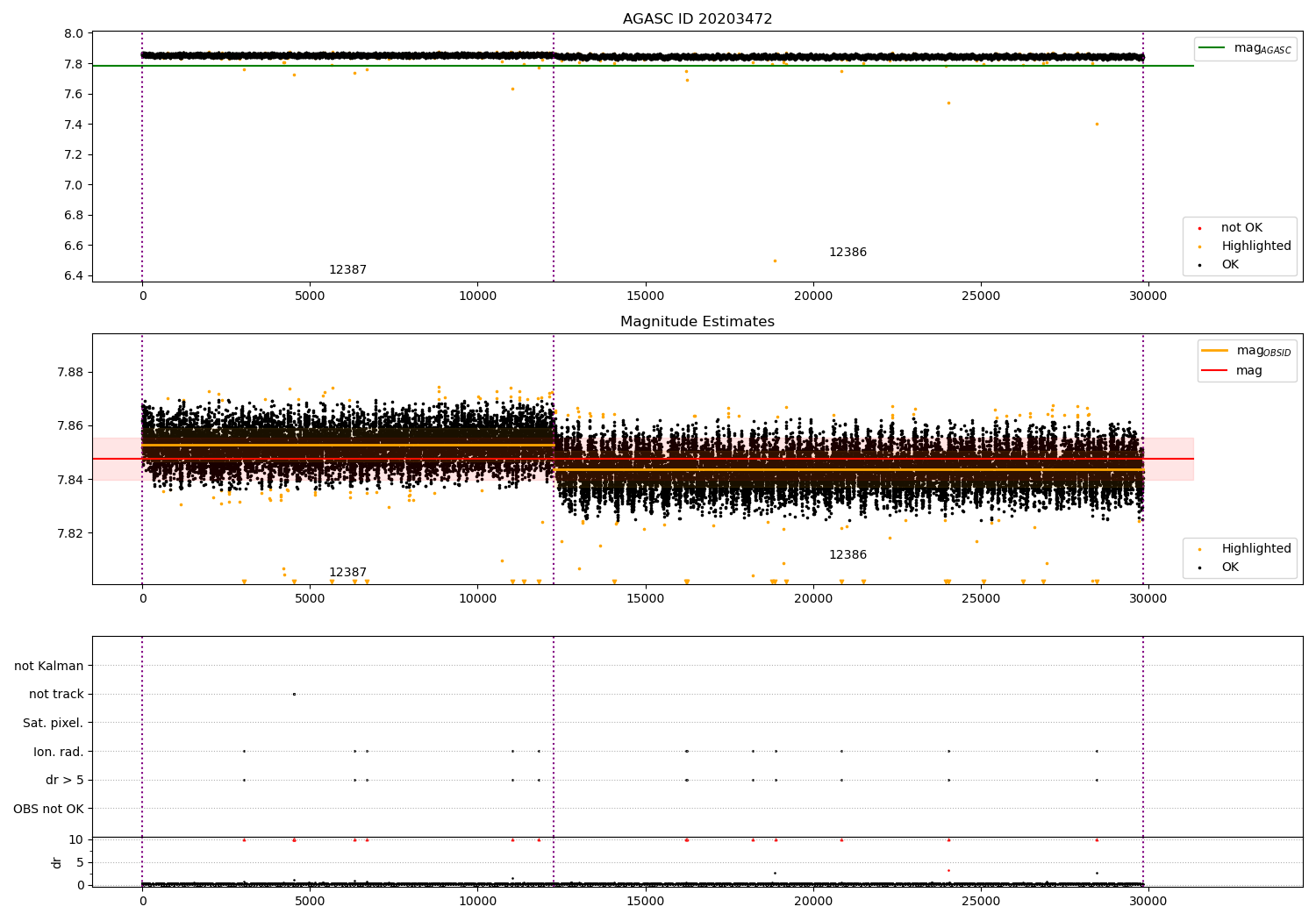Click the '7.88' y-axis tick label
This screenshot has width=1316, height=921.
[70, 372]
